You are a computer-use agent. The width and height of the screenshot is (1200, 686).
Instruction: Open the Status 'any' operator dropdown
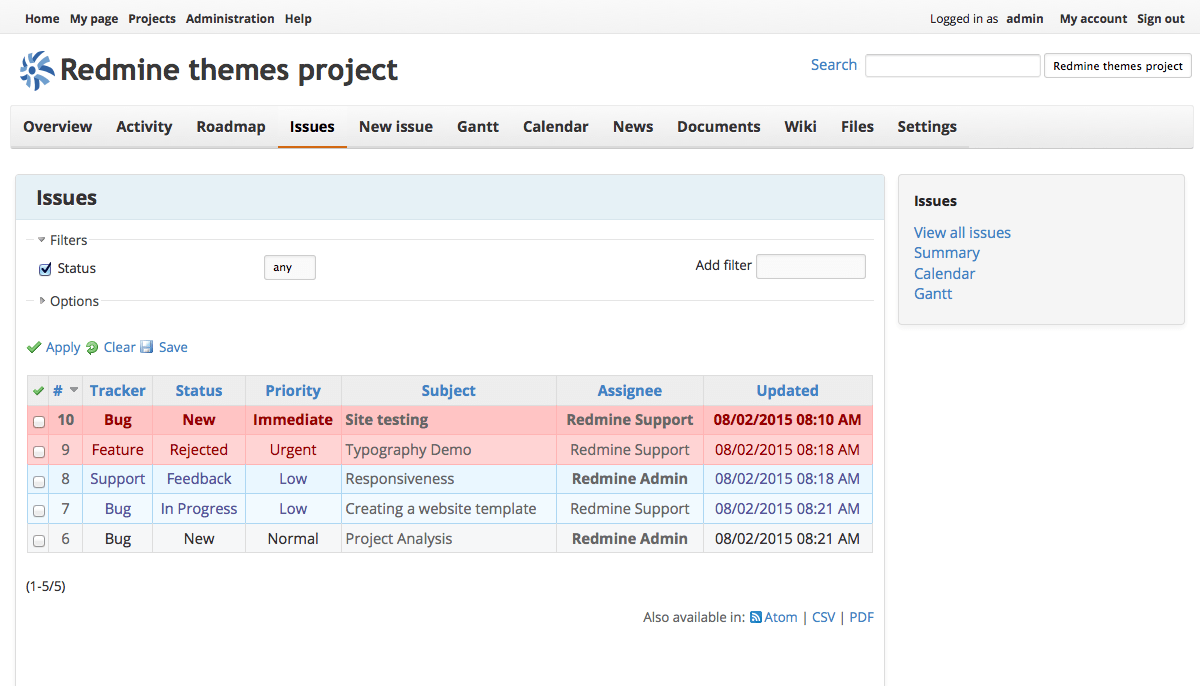(x=290, y=268)
